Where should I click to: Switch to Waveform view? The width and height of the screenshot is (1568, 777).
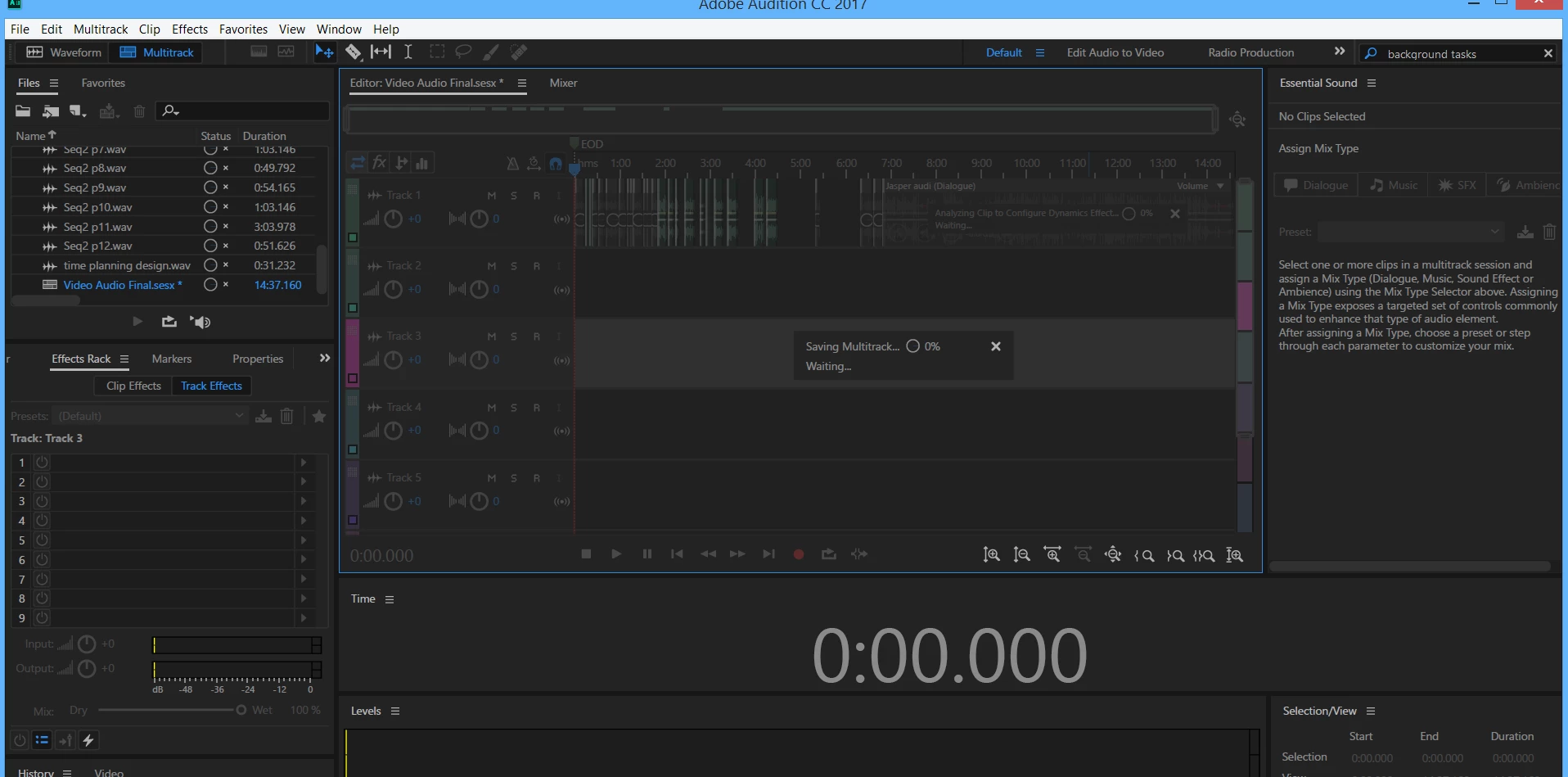[x=64, y=52]
